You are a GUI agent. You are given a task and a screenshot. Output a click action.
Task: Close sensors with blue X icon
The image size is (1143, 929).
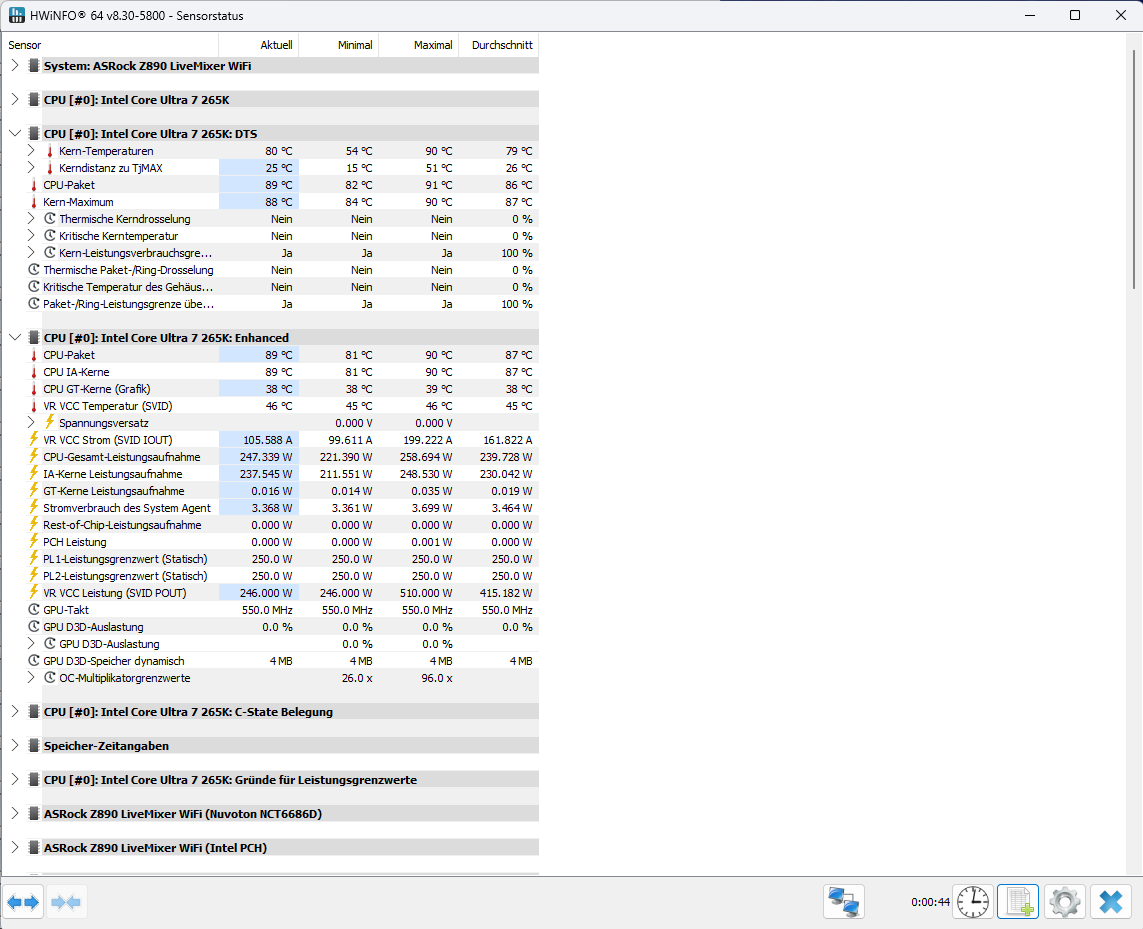pyautogui.click(x=1111, y=902)
